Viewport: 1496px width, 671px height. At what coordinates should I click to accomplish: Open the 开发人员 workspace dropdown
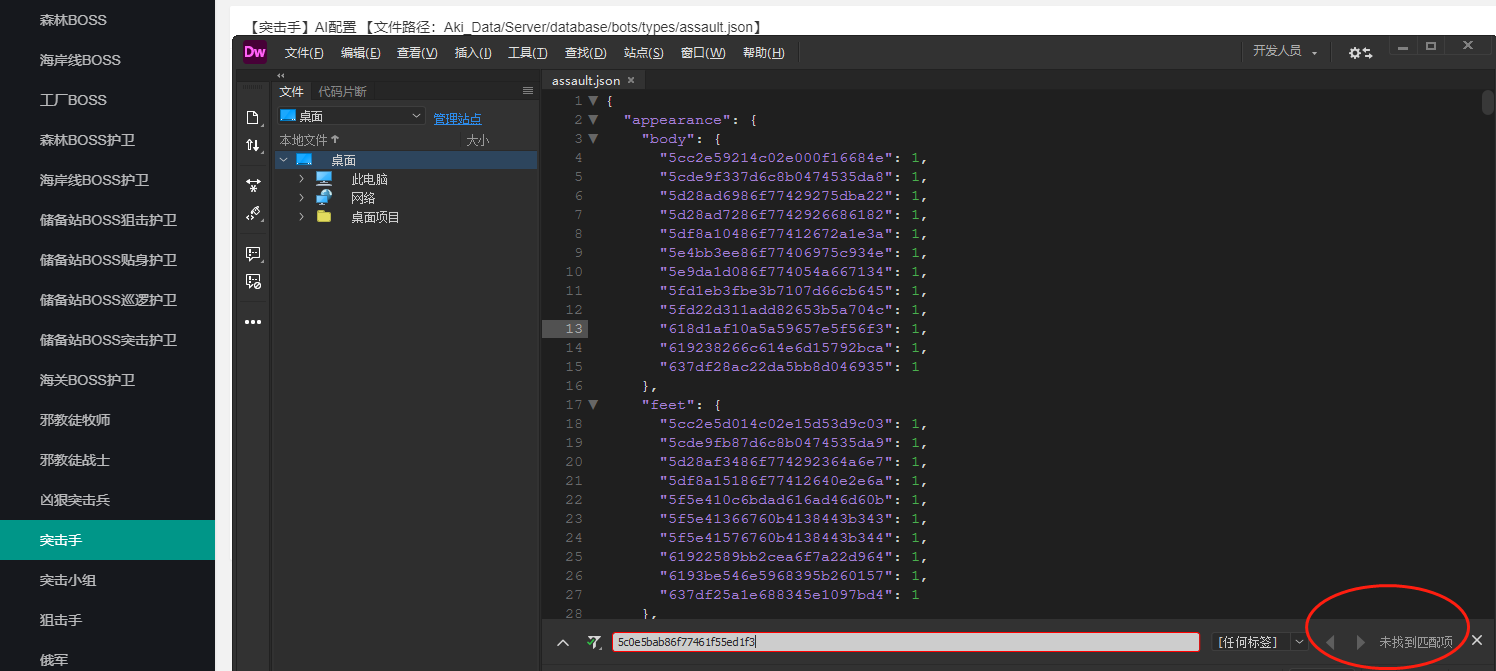[1285, 52]
